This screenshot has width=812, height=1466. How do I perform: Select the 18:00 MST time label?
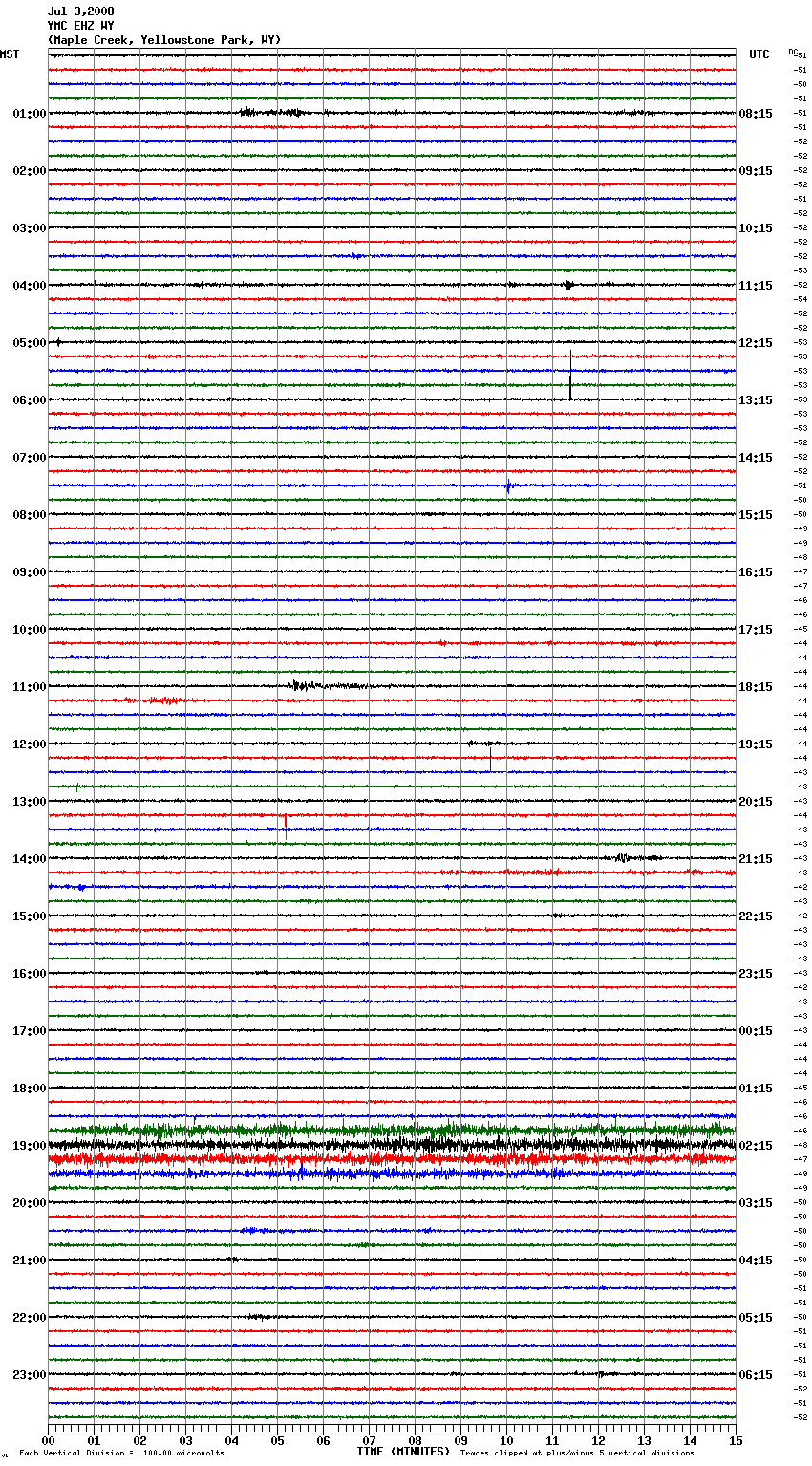pos(30,1089)
